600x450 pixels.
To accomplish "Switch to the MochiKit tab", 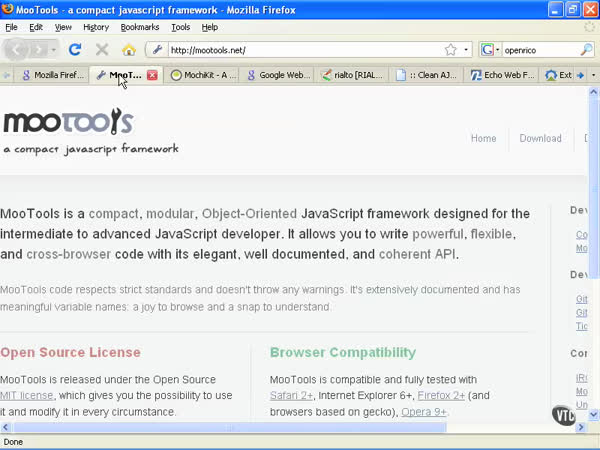I will click(x=203, y=75).
